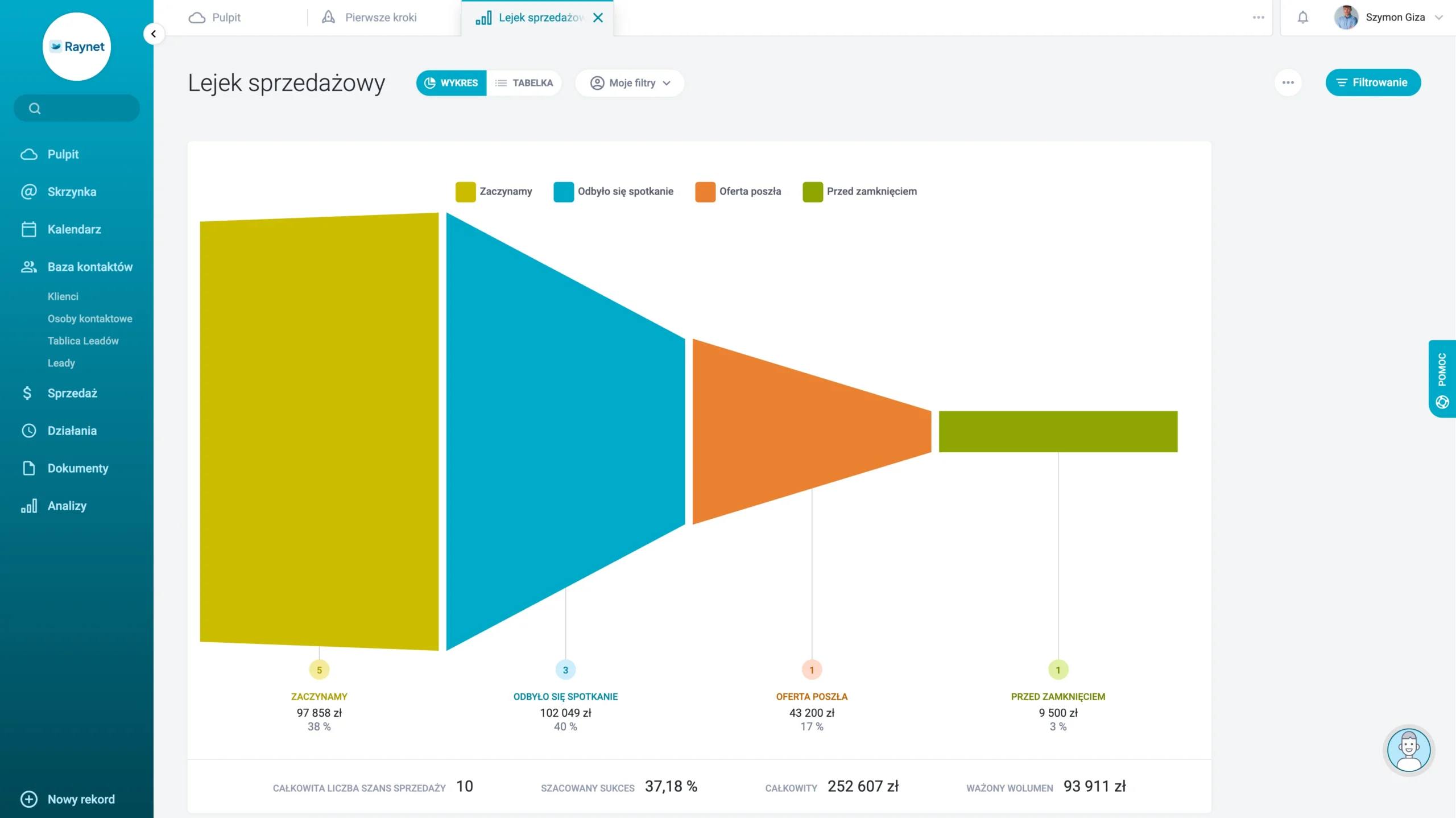Click the Analizy bar chart icon

pyautogui.click(x=29, y=506)
